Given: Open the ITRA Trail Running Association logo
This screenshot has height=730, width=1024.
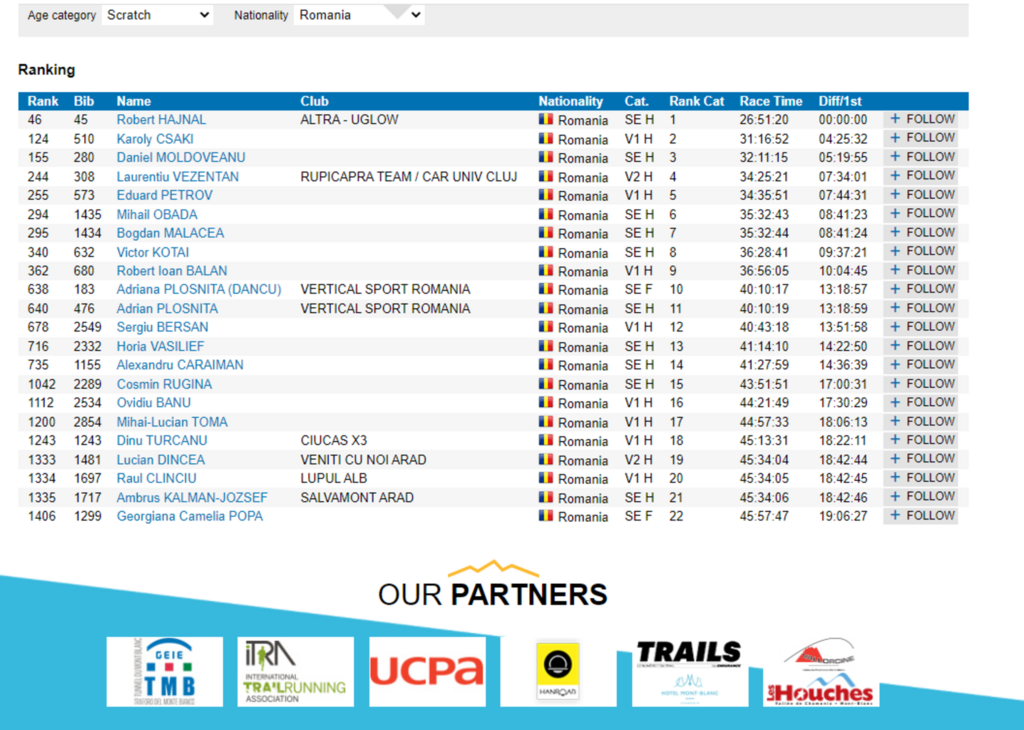Looking at the screenshot, I should [295, 672].
